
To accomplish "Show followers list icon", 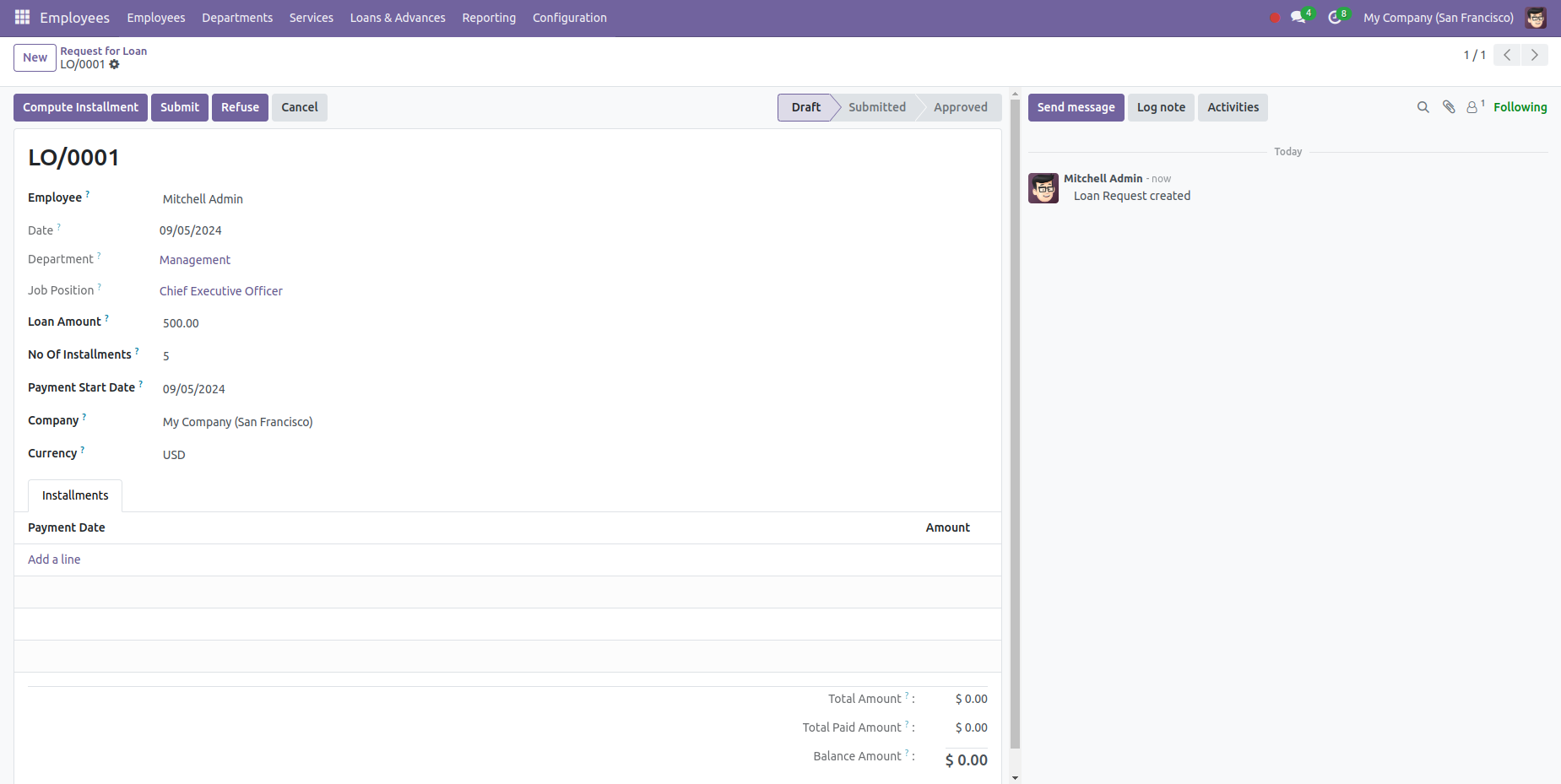I will [1472, 107].
